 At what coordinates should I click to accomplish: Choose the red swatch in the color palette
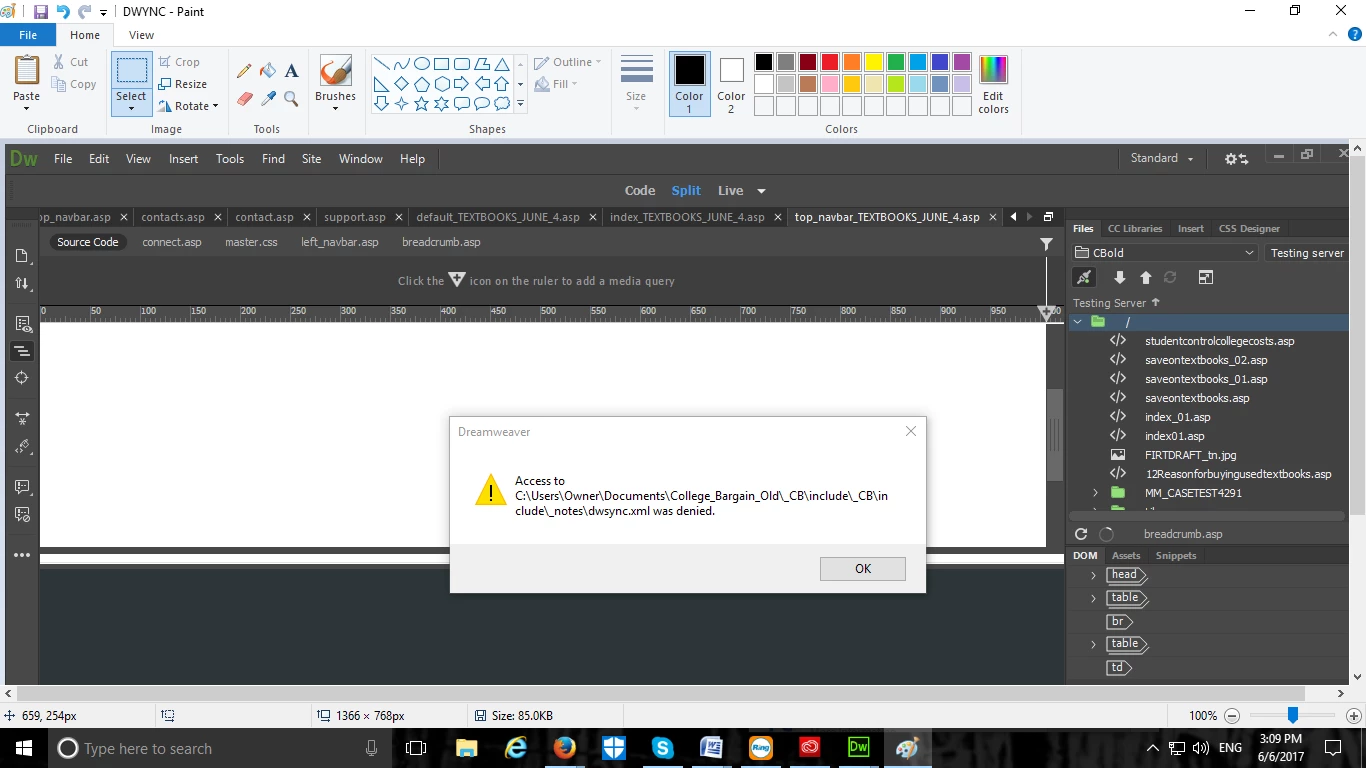pyautogui.click(x=830, y=62)
